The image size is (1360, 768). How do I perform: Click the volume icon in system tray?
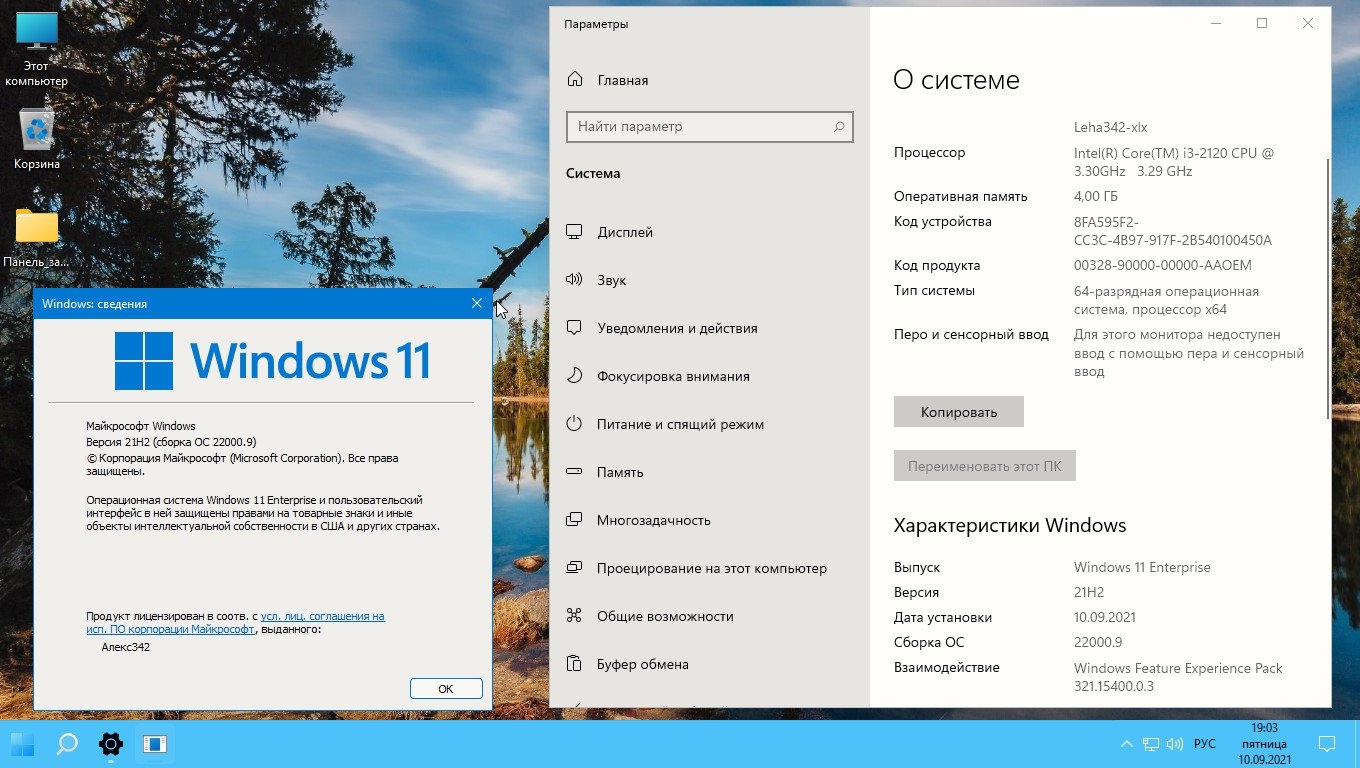pyautogui.click(x=1175, y=744)
